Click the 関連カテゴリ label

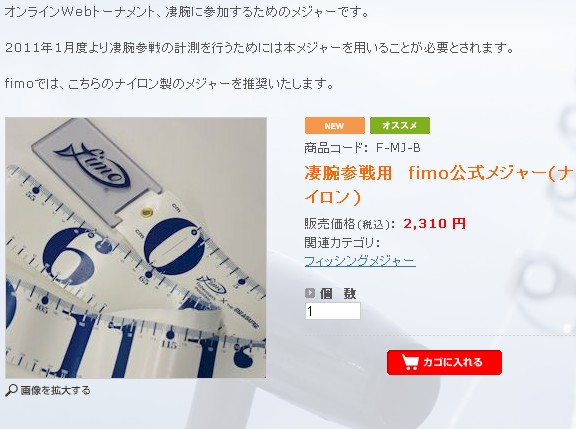pos(342,243)
